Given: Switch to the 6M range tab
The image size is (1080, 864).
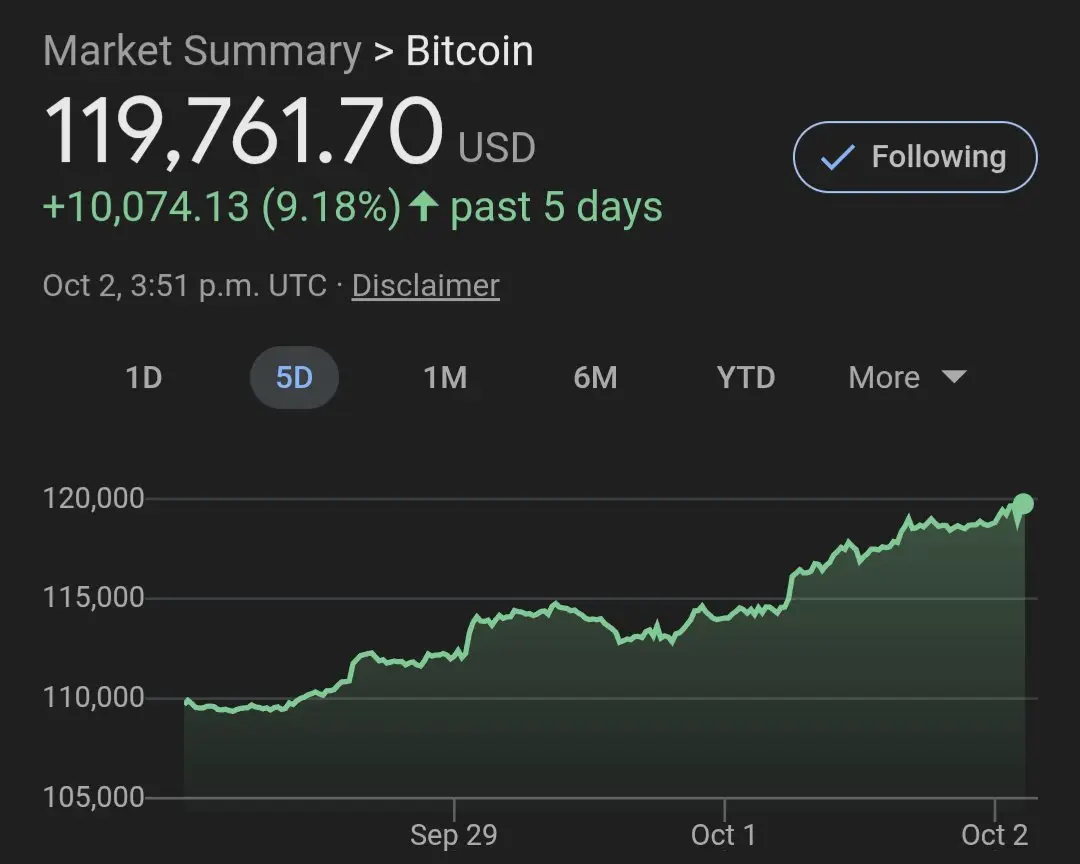Looking at the screenshot, I should (595, 377).
